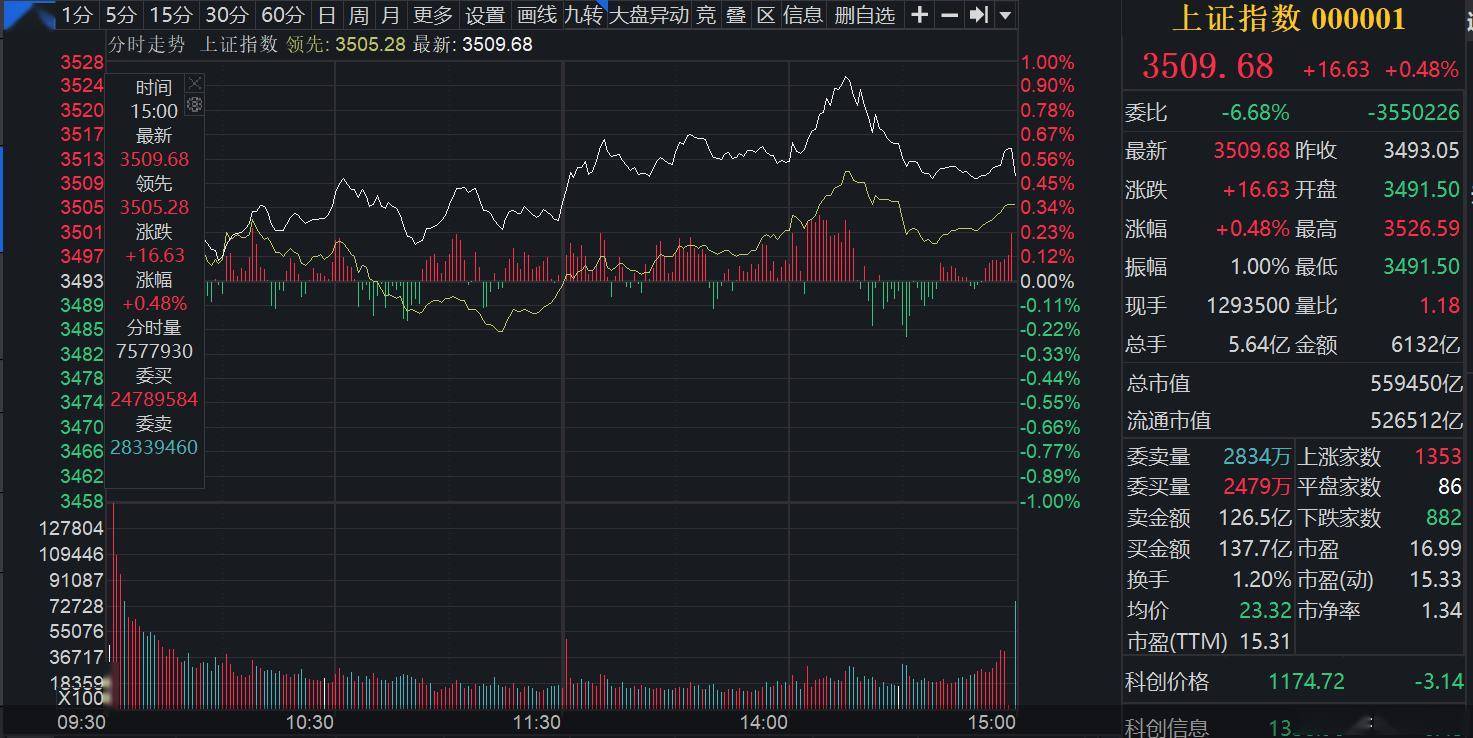Click the plus zoom-in icon

pos(920,15)
